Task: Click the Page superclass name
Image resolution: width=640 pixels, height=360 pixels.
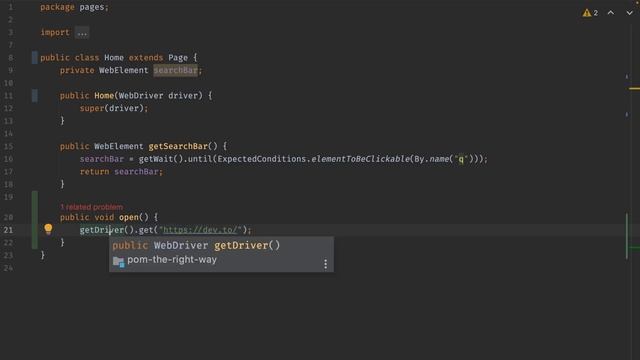Action: click(x=178, y=58)
